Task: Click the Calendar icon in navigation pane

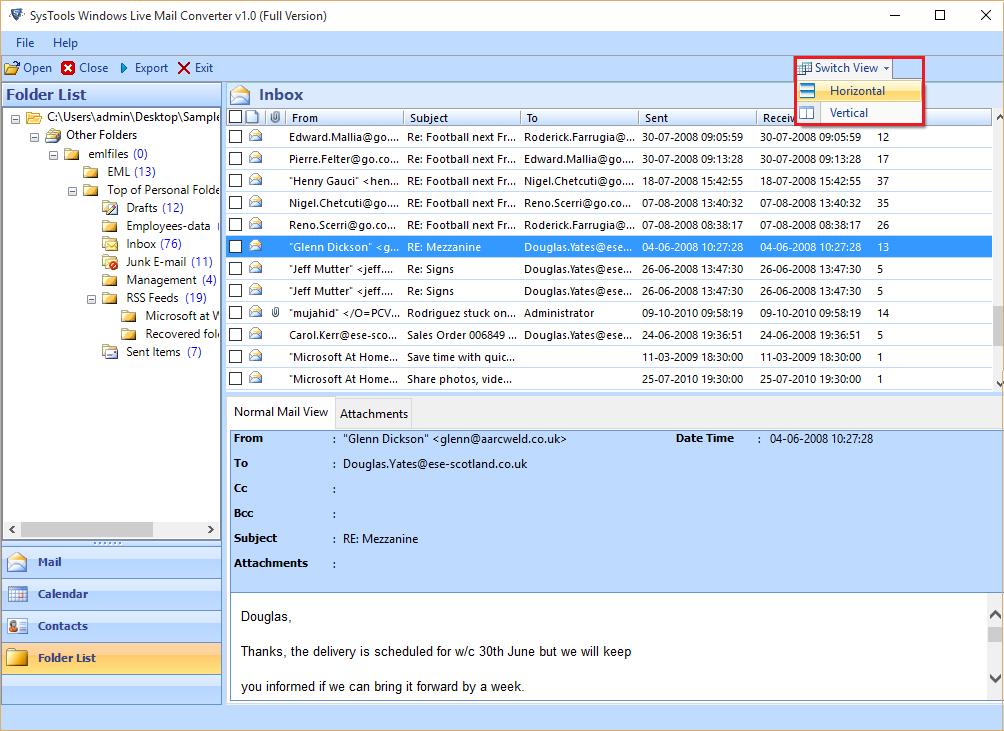Action: (17, 594)
